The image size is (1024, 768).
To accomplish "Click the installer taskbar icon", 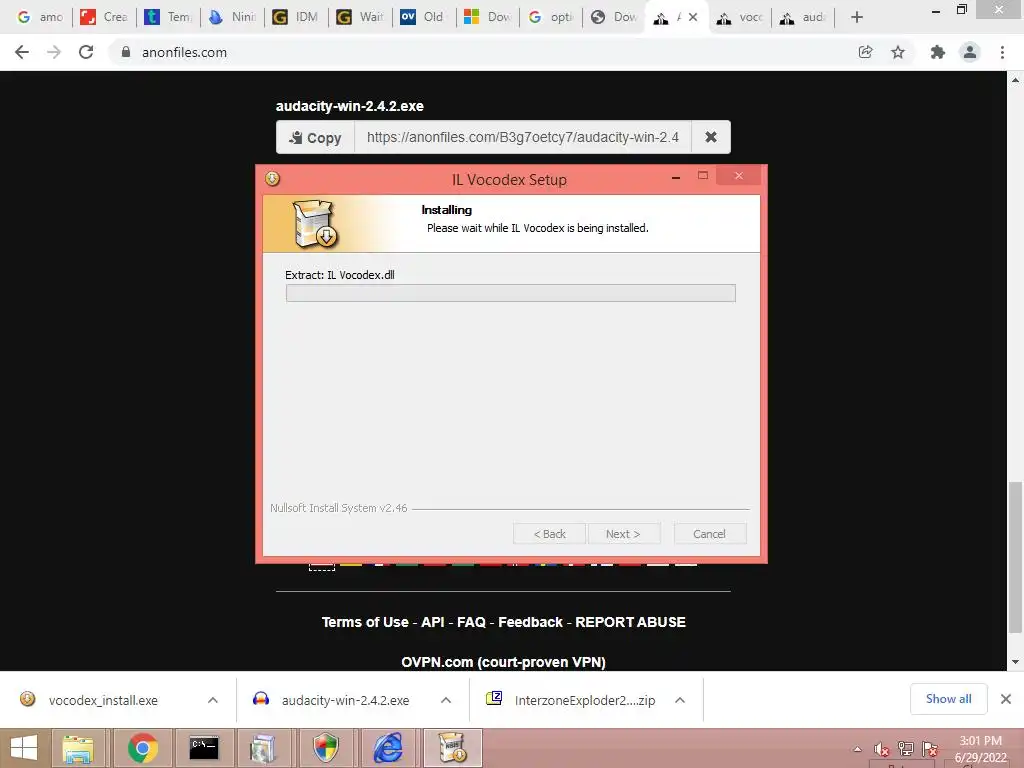I will point(453,748).
